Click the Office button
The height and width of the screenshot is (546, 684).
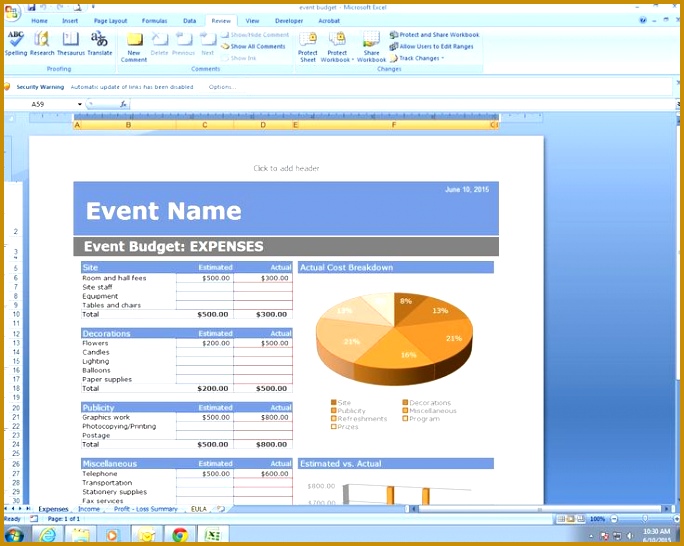pyautogui.click(x=12, y=12)
